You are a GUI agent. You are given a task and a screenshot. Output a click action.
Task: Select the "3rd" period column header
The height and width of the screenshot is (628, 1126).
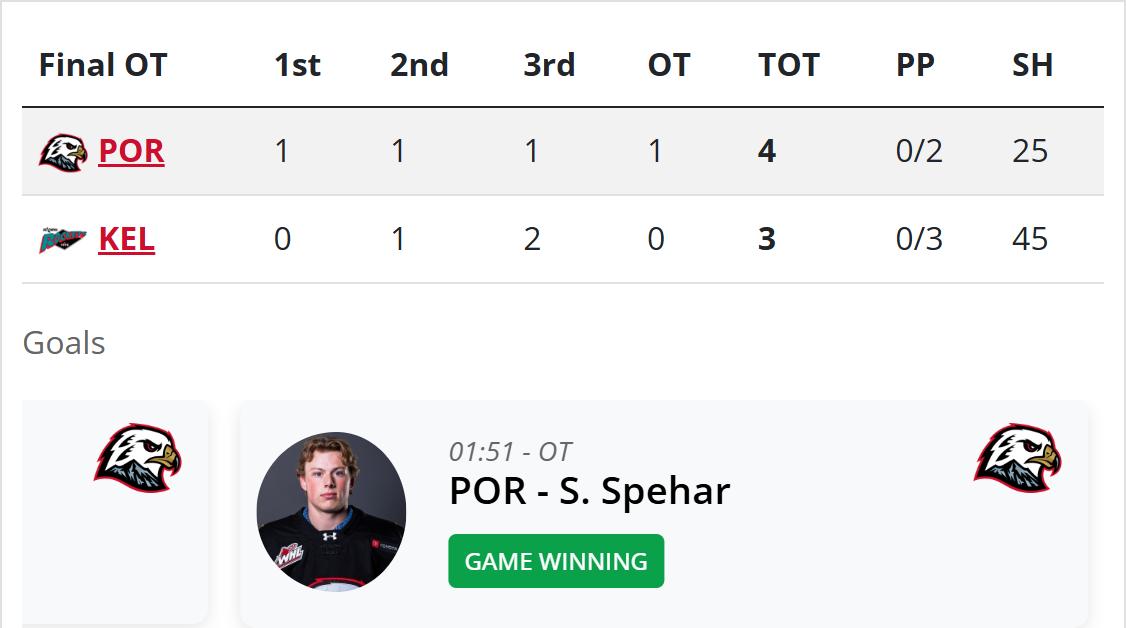point(549,65)
